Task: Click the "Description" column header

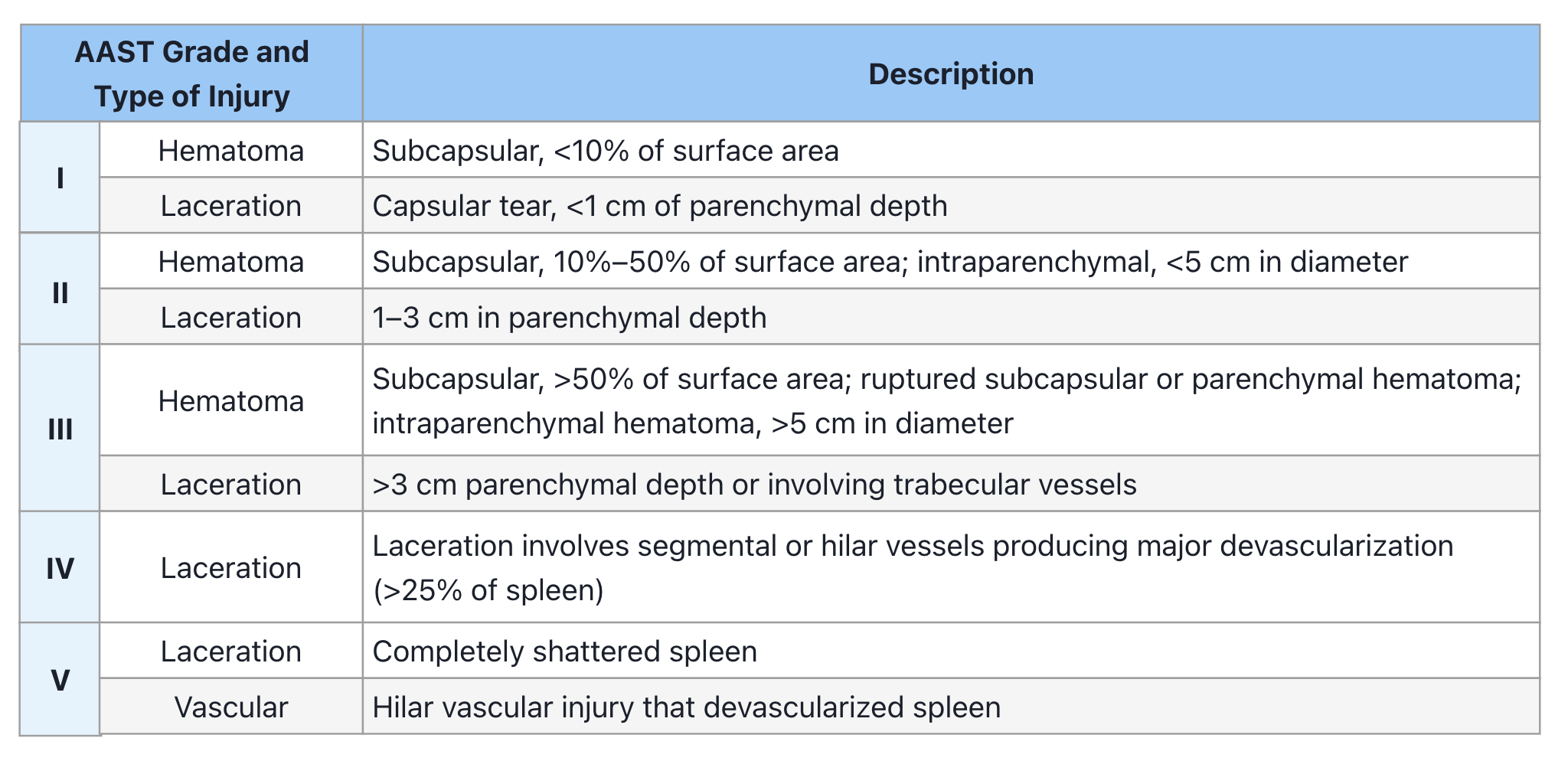Action: coord(950,73)
